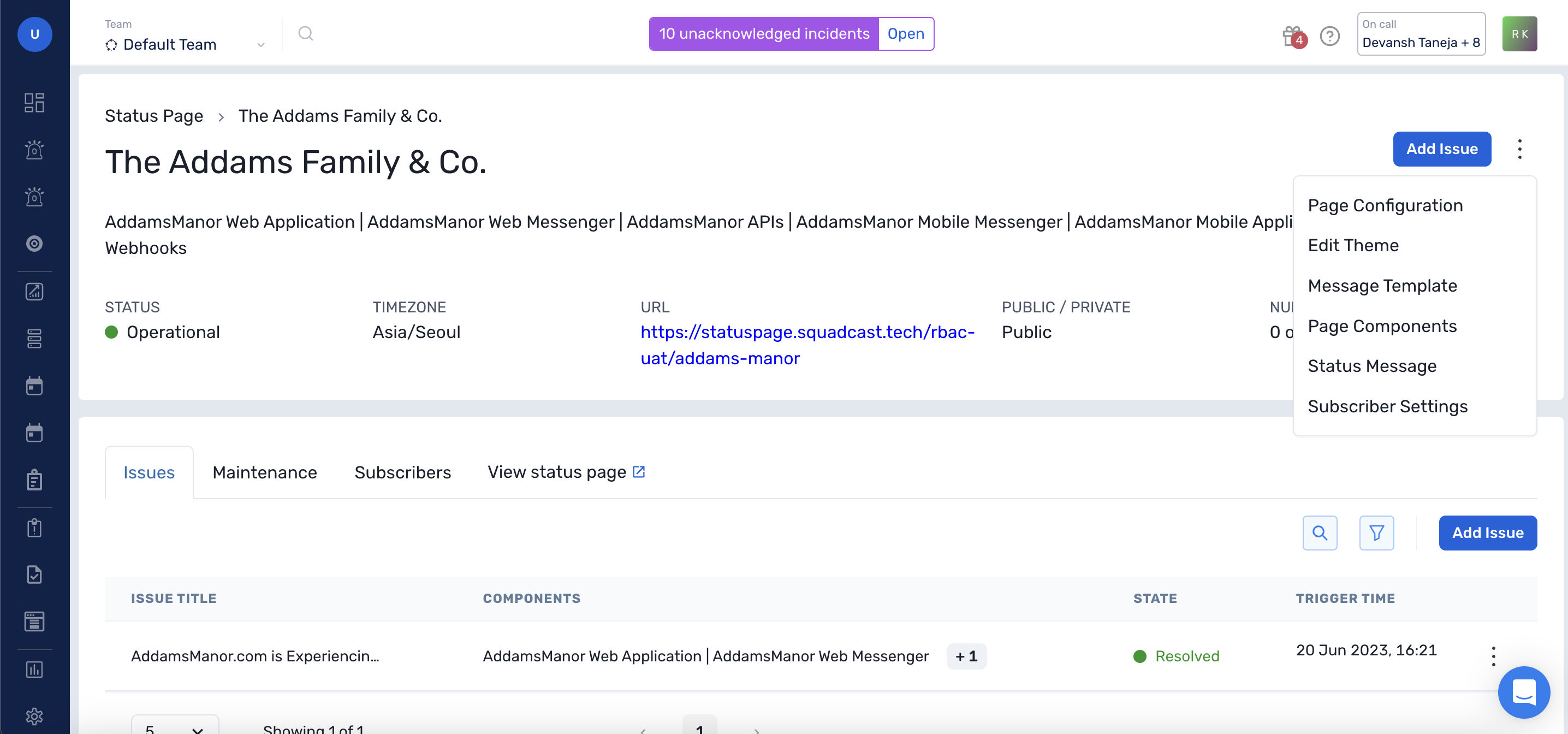The height and width of the screenshot is (734, 1568).
Task: Open the Help question-mark icon
Action: (1329, 37)
